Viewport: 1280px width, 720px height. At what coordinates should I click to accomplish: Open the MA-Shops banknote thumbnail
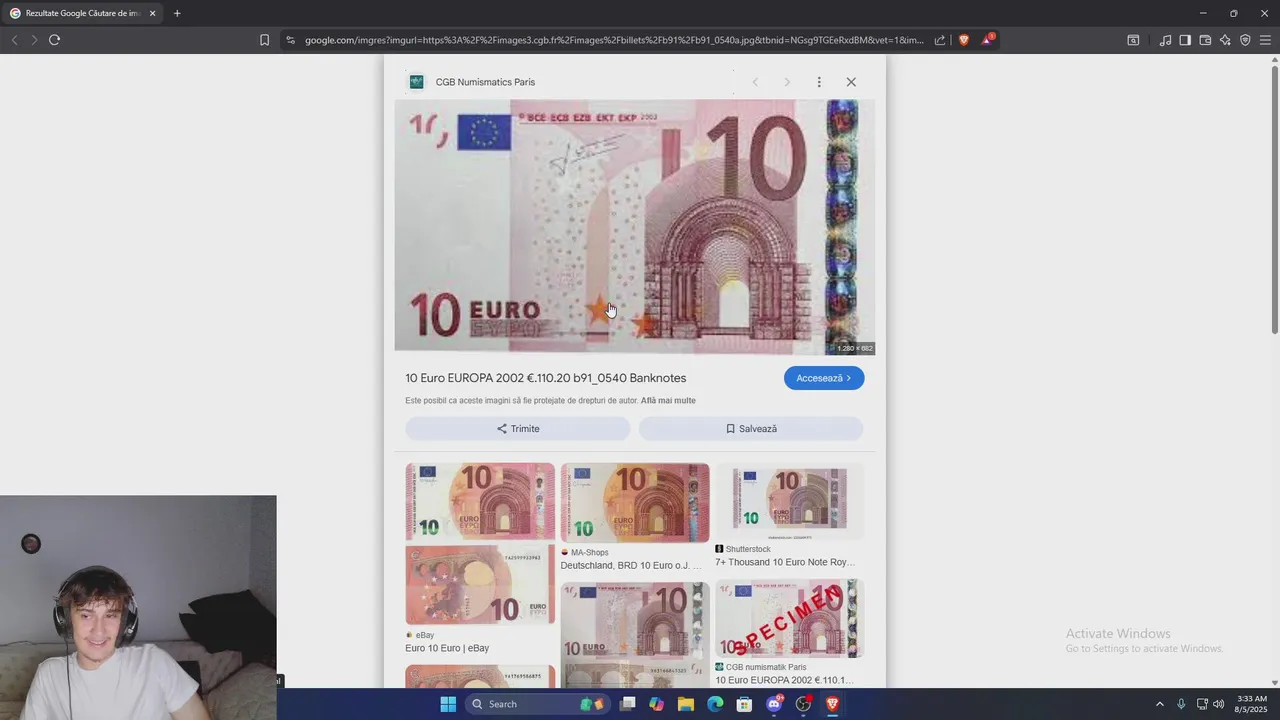(x=635, y=503)
